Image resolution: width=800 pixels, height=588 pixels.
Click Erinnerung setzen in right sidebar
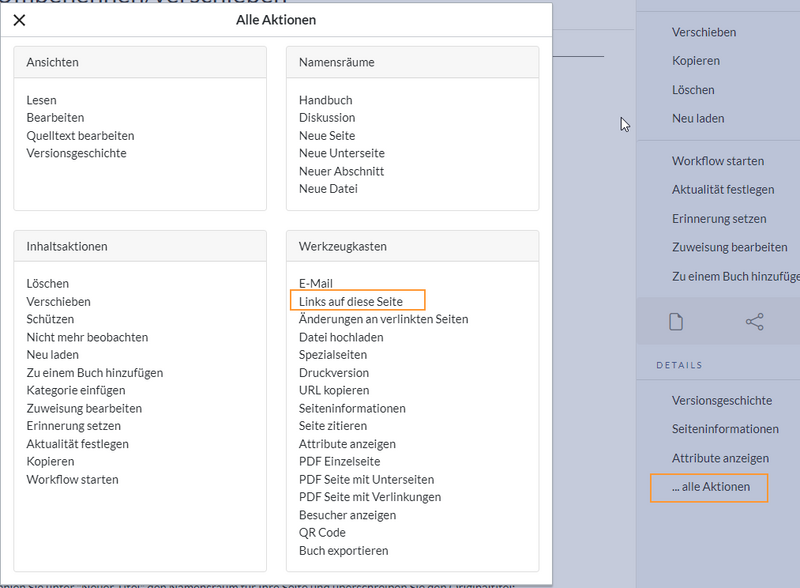(x=719, y=218)
